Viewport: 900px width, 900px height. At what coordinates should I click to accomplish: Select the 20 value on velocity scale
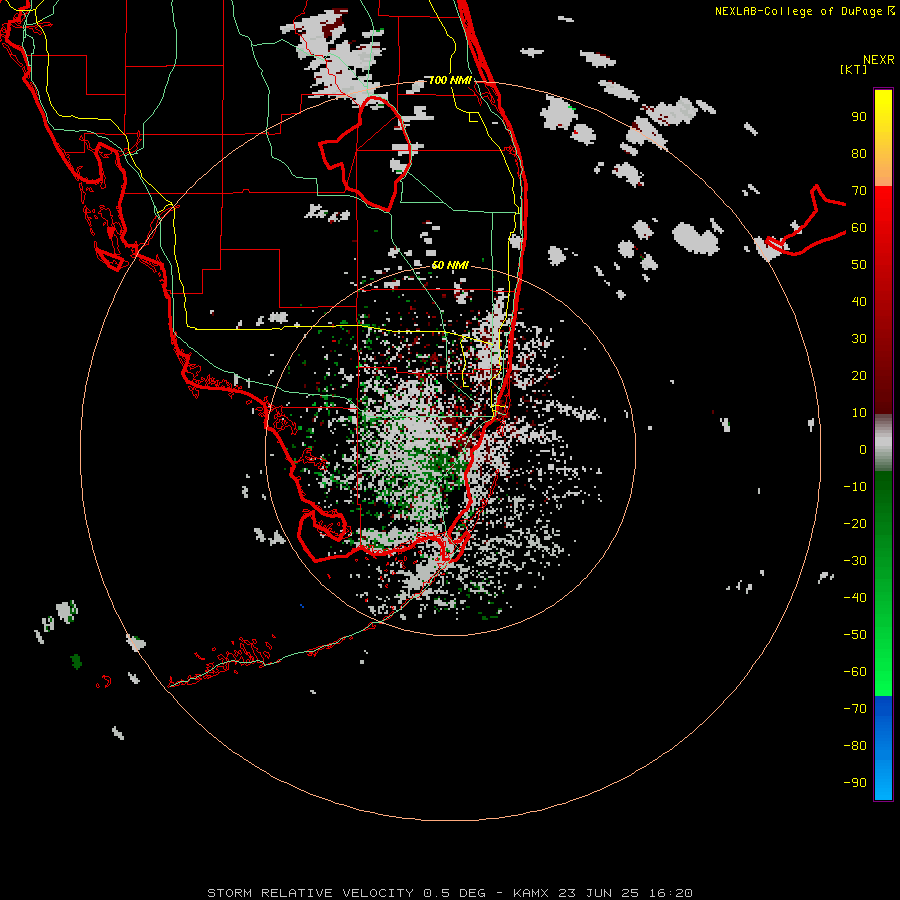pos(859,375)
